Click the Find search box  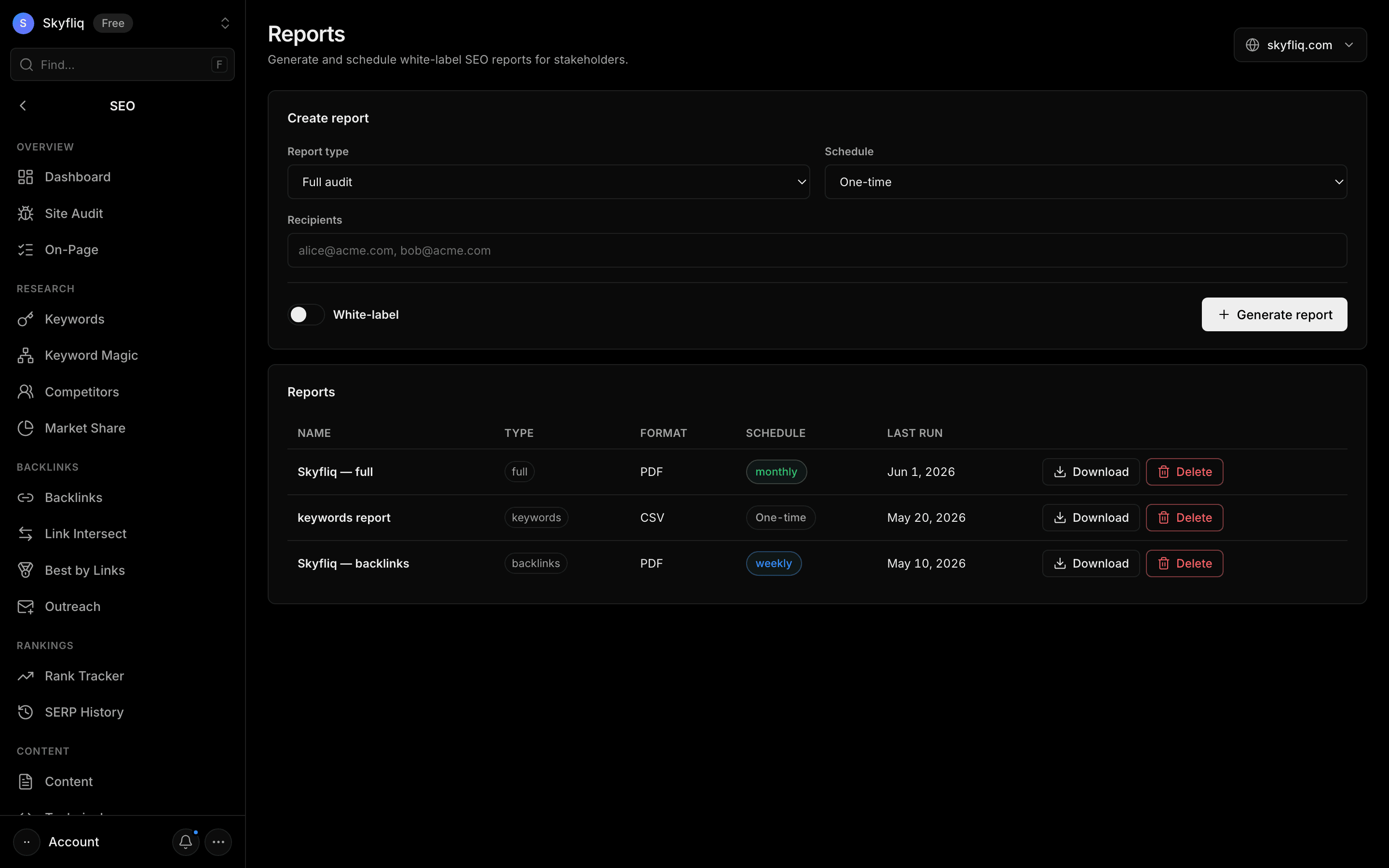[122, 64]
